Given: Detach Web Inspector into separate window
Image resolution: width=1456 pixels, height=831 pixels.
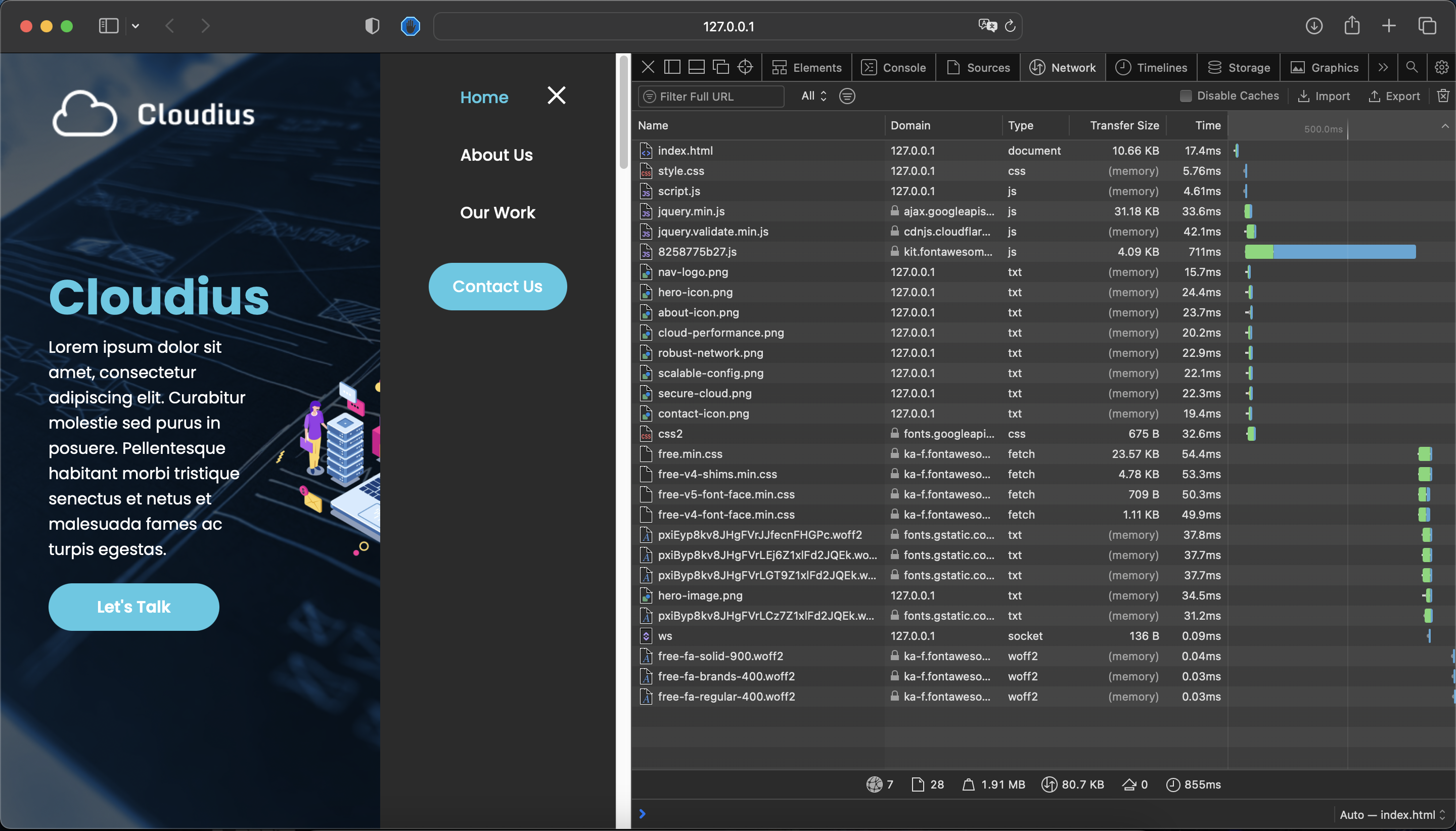Looking at the screenshot, I should [721, 67].
